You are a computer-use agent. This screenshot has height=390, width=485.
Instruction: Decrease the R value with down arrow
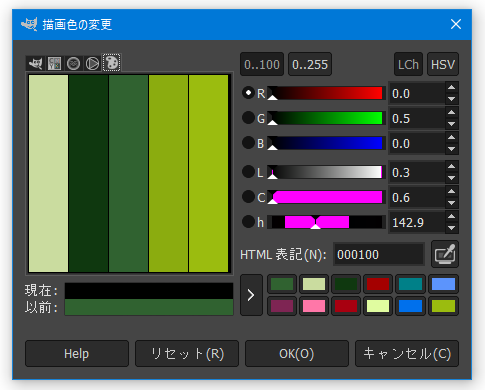(x=452, y=99)
